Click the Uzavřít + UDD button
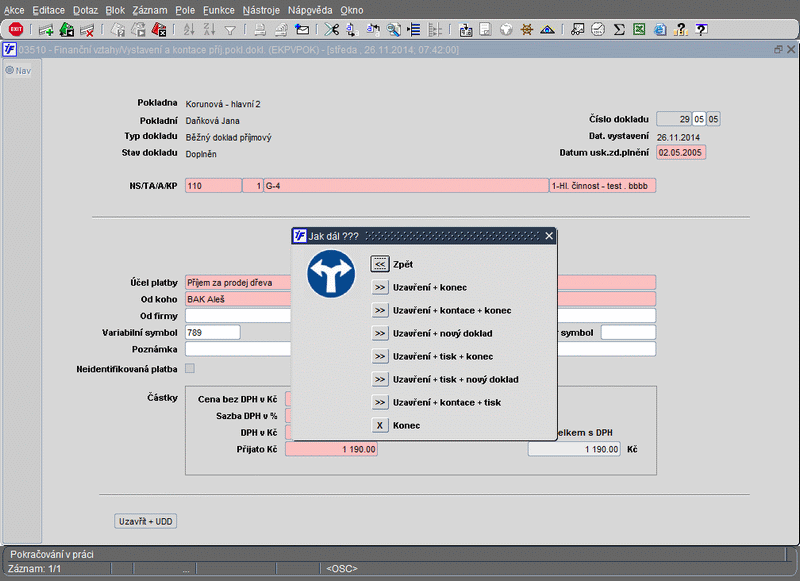Image resolution: width=800 pixels, height=581 pixels. click(x=146, y=521)
